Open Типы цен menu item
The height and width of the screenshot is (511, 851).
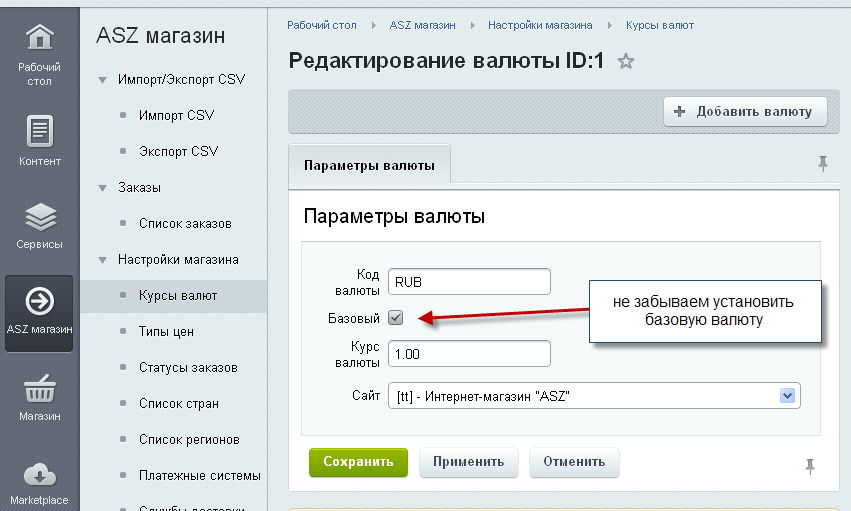tap(166, 331)
